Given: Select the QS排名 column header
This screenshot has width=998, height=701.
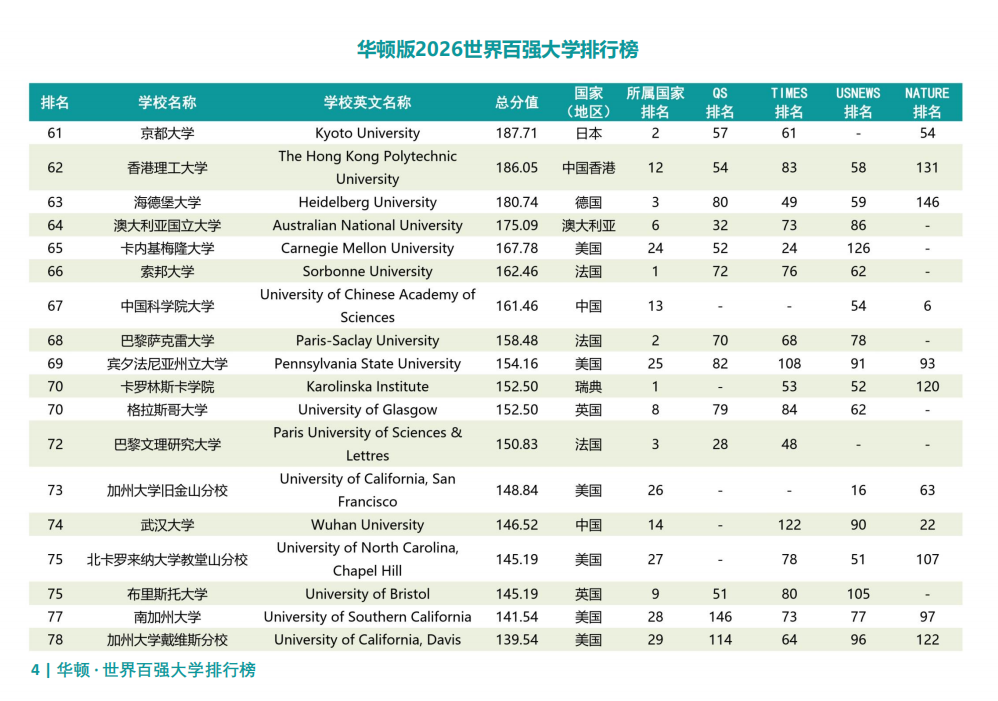Looking at the screenshot, I should point(720,102).
